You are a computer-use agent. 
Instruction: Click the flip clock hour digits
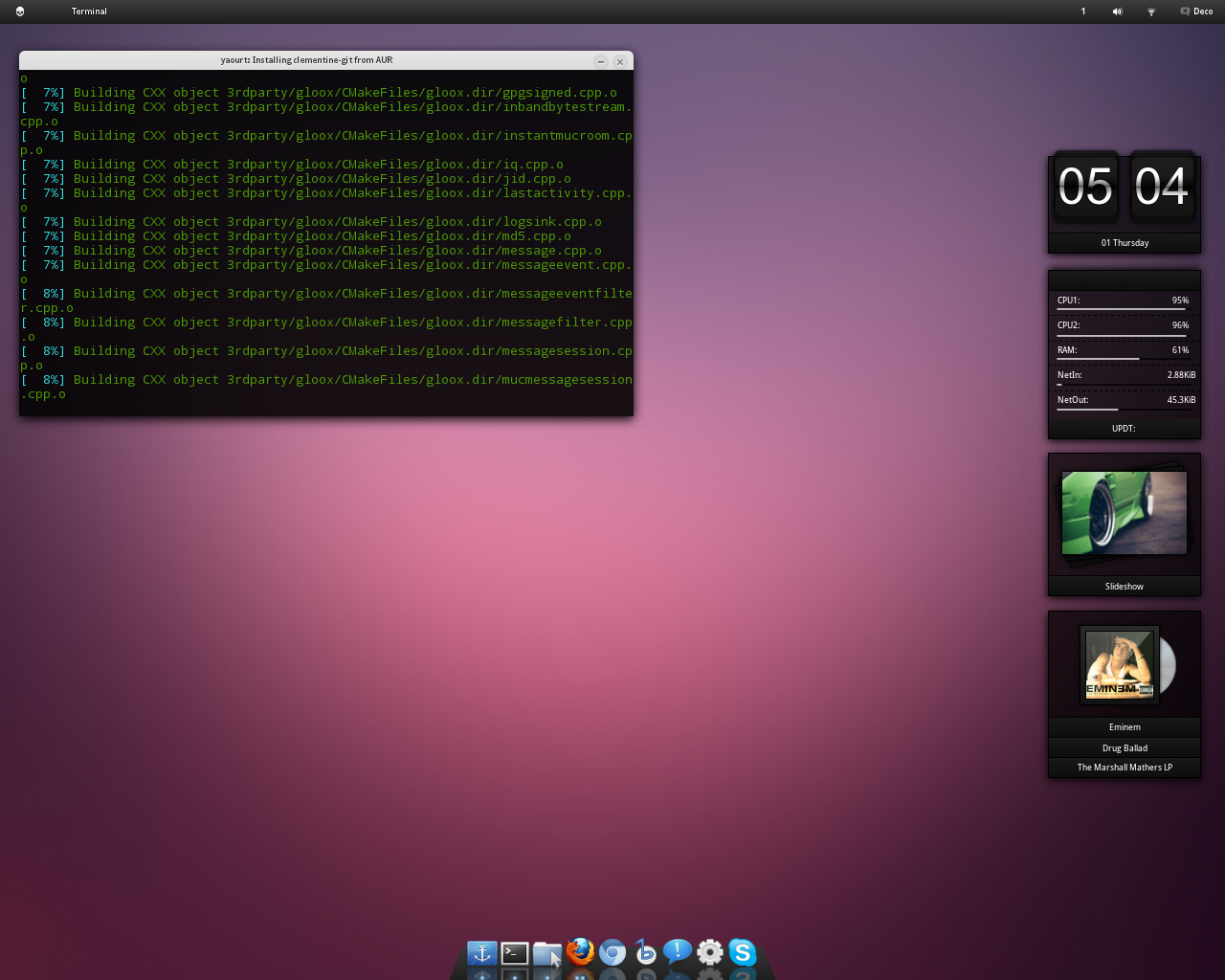coord(1085,187)
